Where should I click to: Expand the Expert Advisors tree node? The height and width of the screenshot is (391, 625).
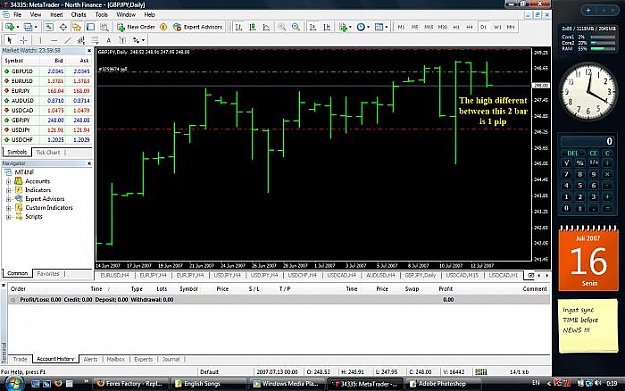click(x=8, y=199)
